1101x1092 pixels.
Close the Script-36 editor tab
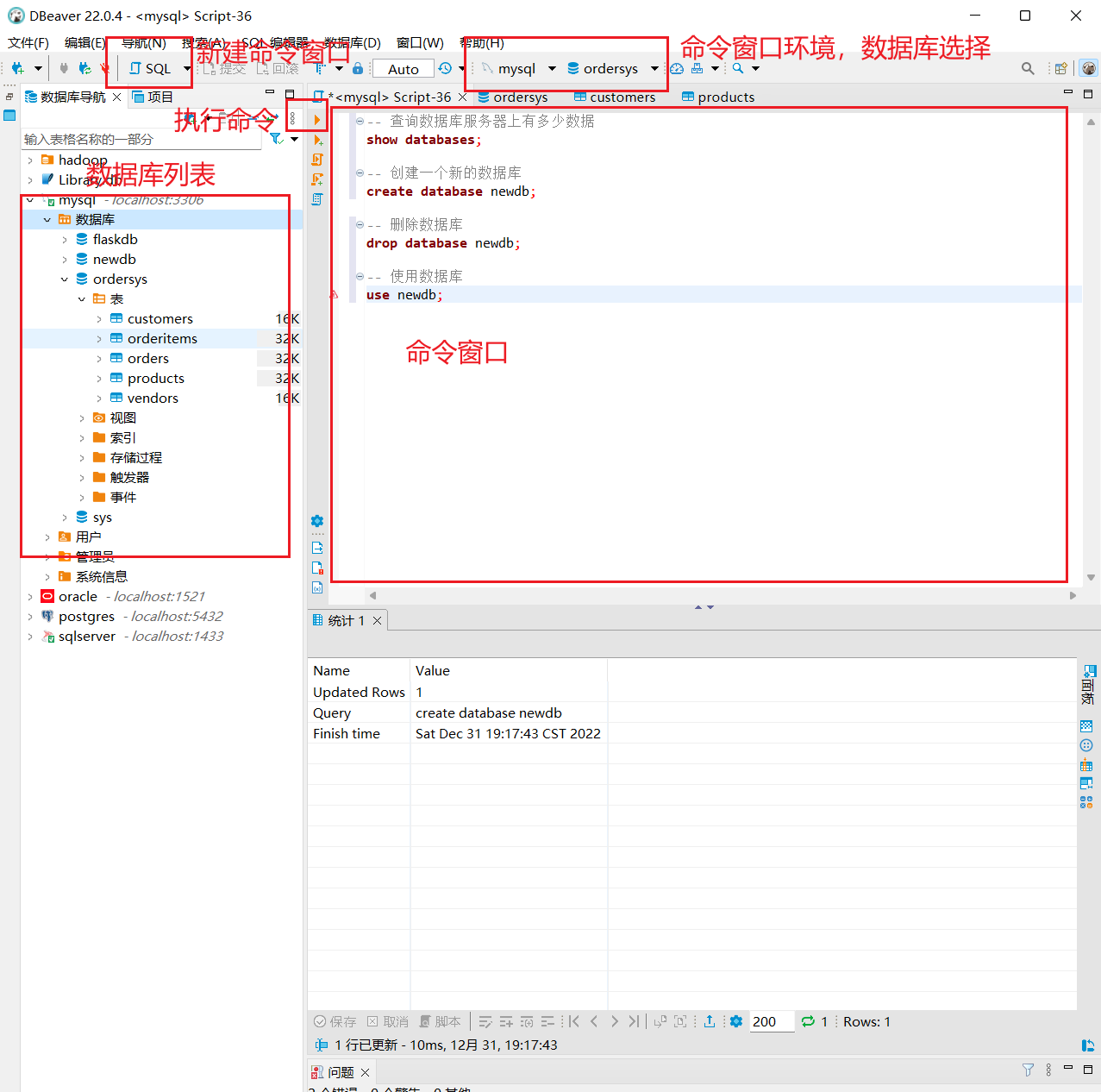pyautogui.click(x=462, y=97)
